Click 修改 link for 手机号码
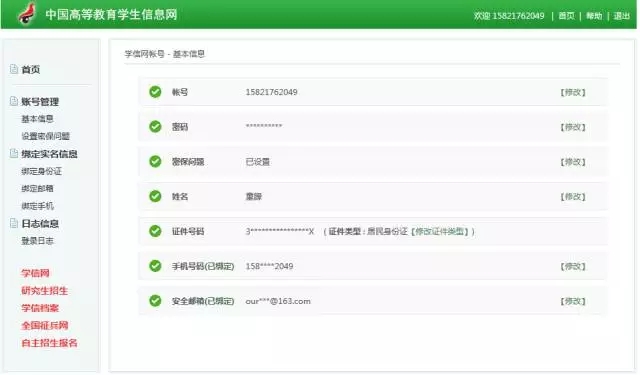This screenshot has width=640, height=375. [573, 266]
